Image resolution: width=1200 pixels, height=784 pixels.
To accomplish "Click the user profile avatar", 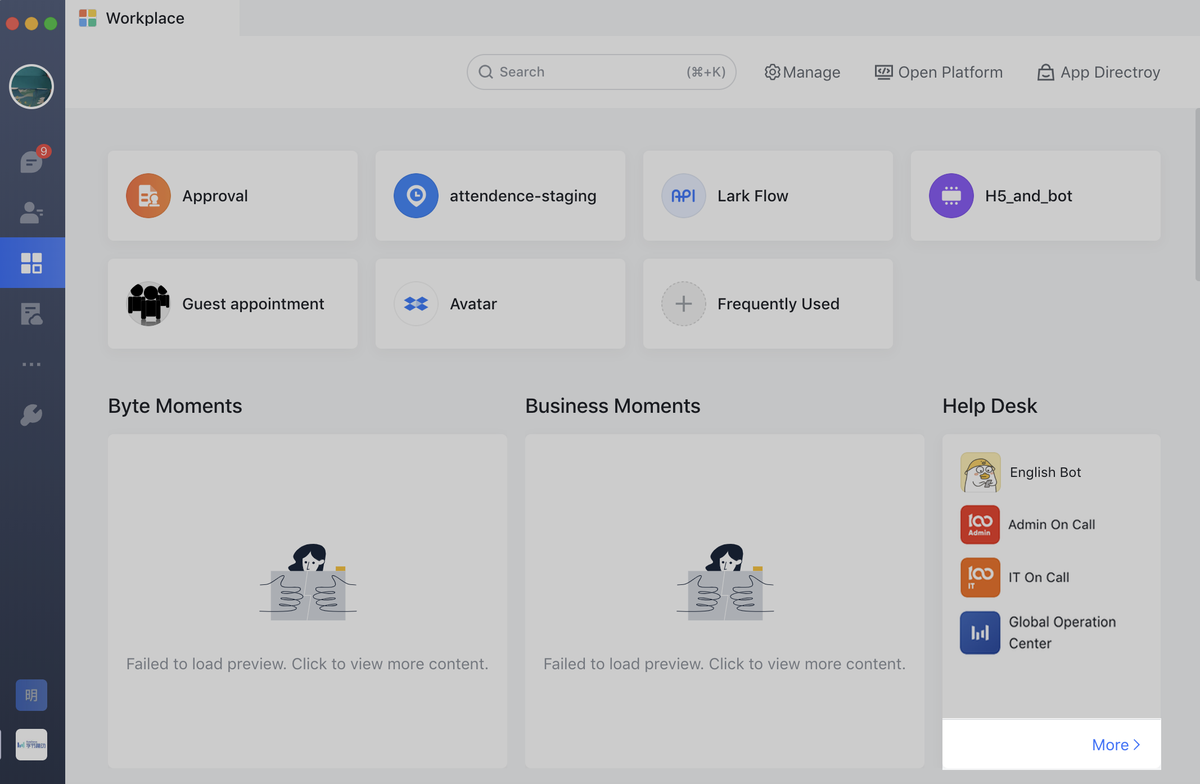I will pos(31,87).
